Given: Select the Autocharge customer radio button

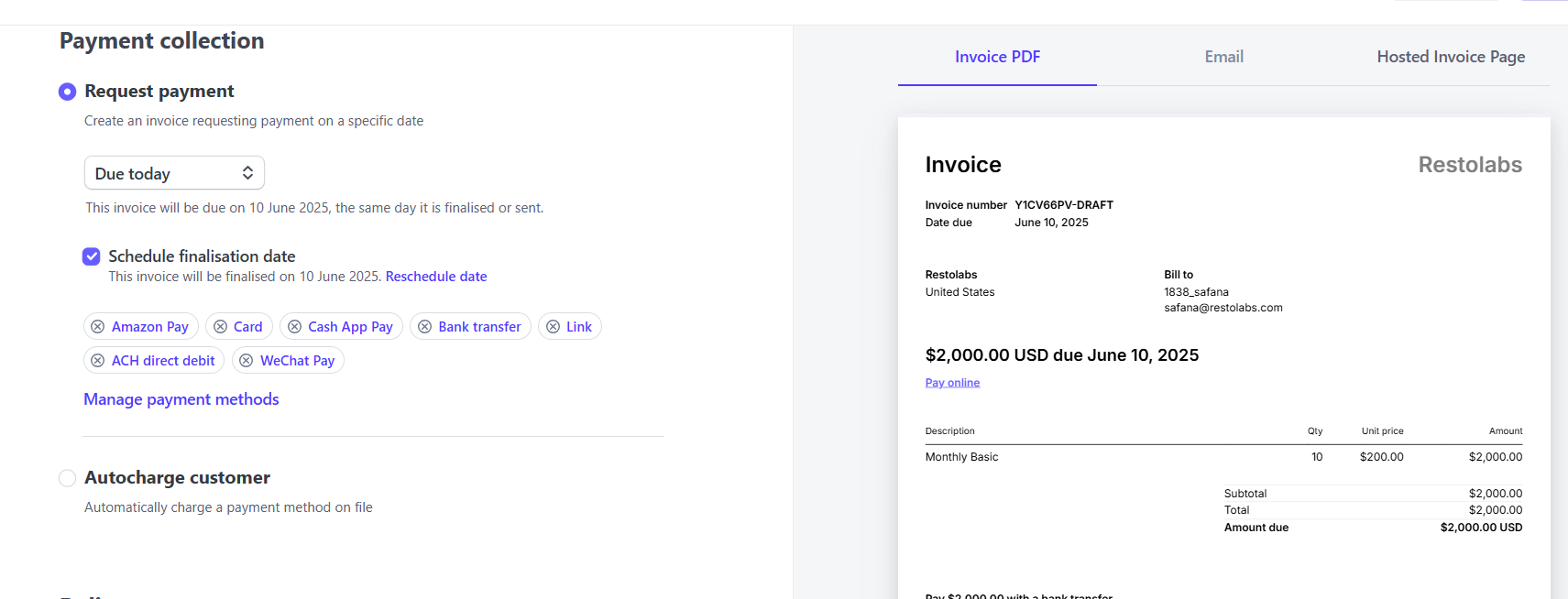Looking at the screenshot, I should (67, 478).
